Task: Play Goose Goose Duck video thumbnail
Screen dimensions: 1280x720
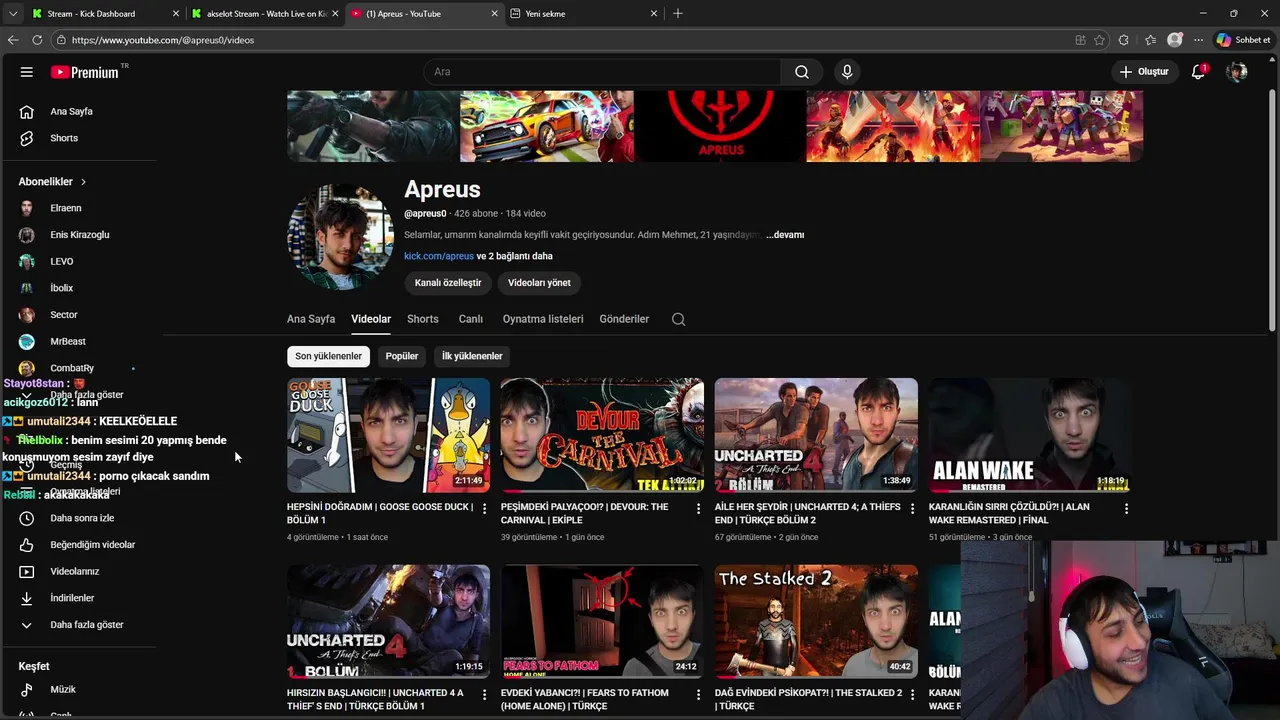Action: [388, 435]
